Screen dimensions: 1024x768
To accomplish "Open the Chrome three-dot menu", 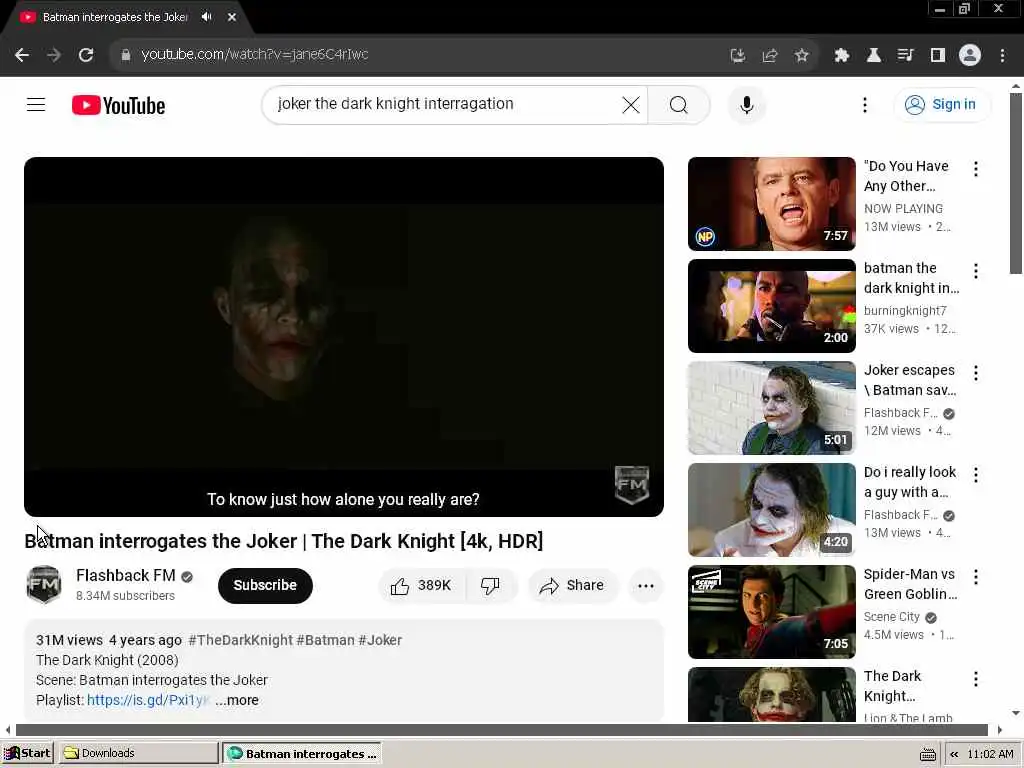I will click(x=1002, y=56).
